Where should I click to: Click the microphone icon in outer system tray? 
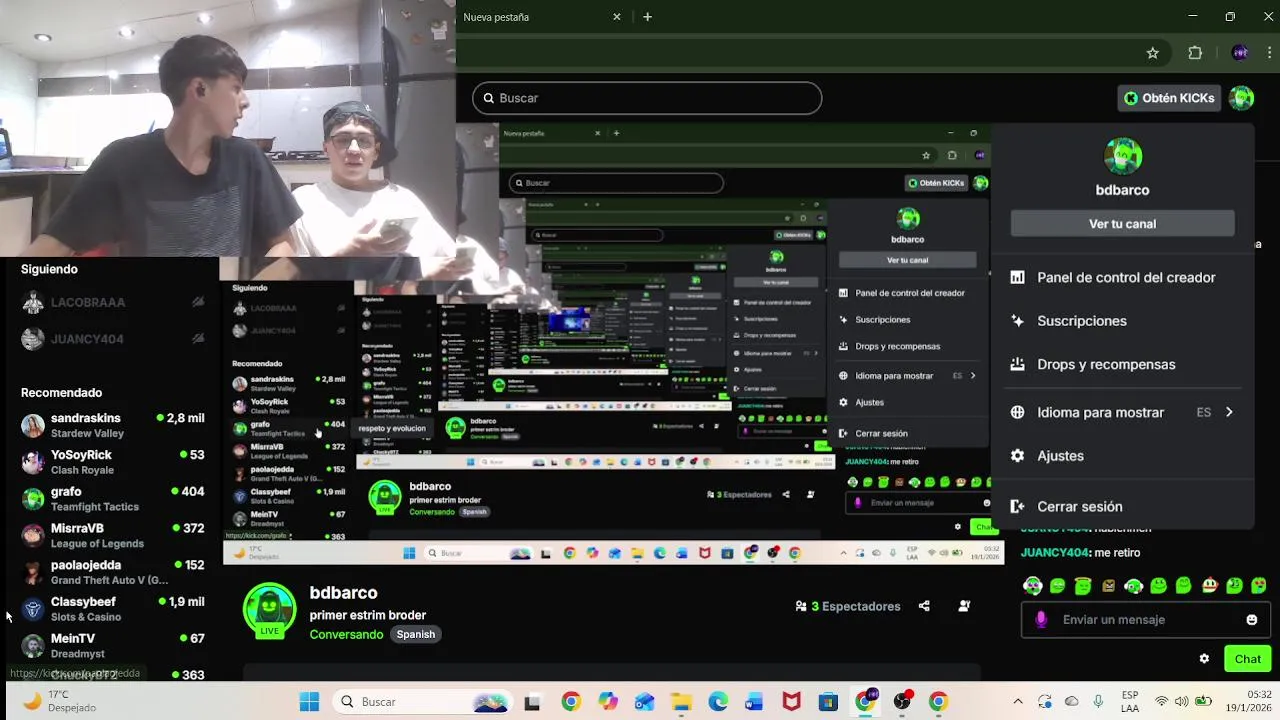click(1098, 702)
